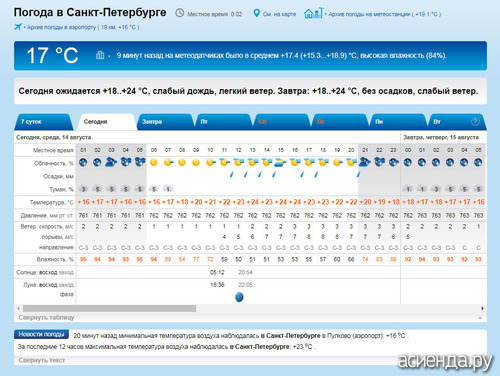
Task: Select the Пт forecast tab
Action: 223,122
